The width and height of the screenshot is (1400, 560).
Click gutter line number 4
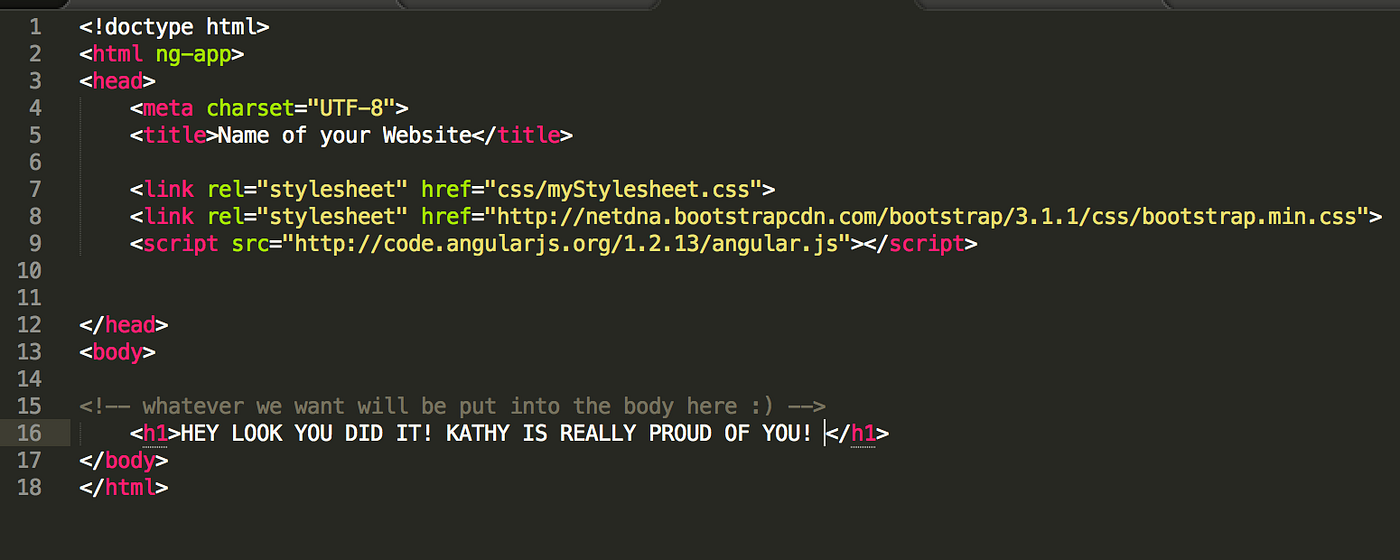tap(36, 108)
